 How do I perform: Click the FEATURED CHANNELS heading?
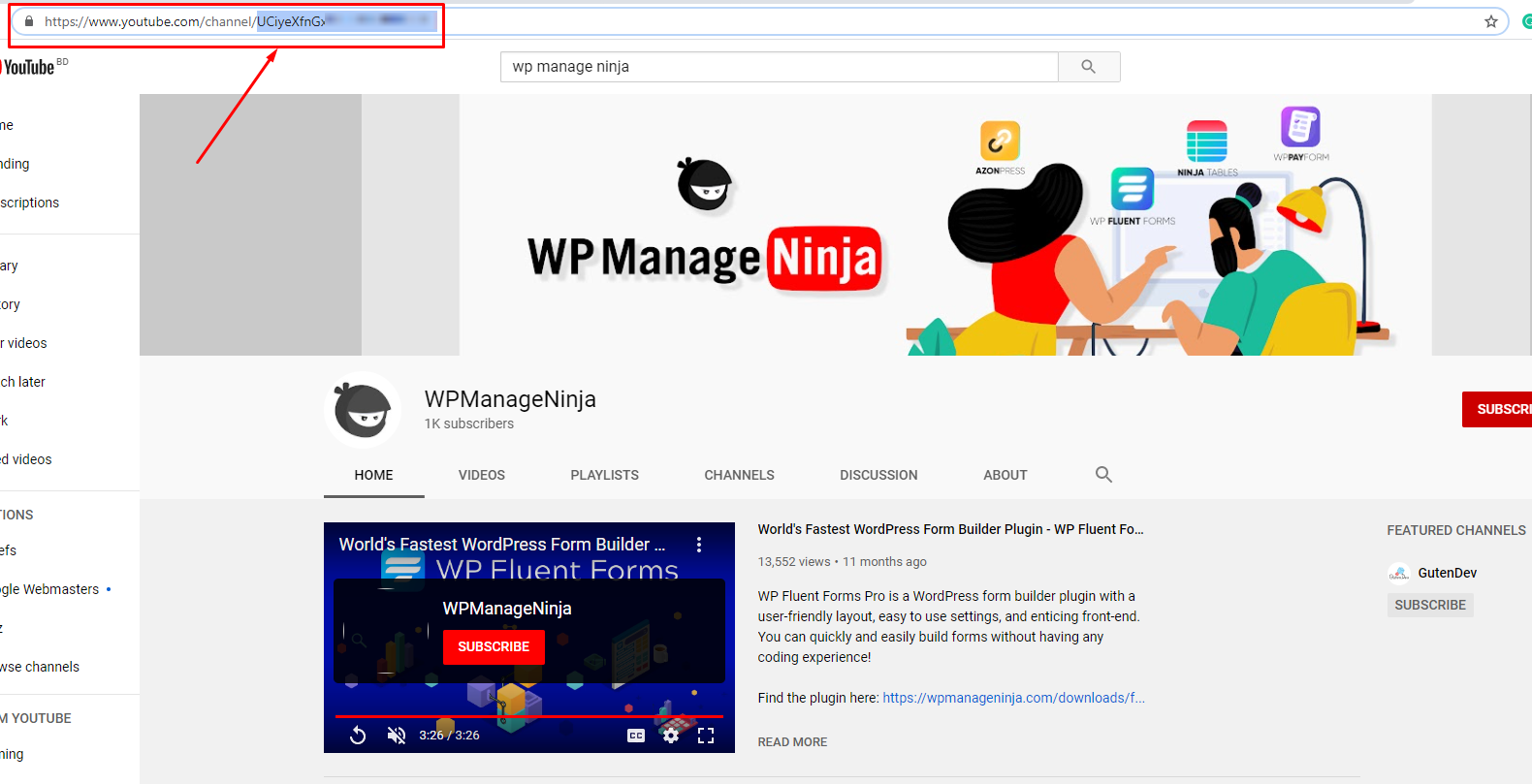1456,530
